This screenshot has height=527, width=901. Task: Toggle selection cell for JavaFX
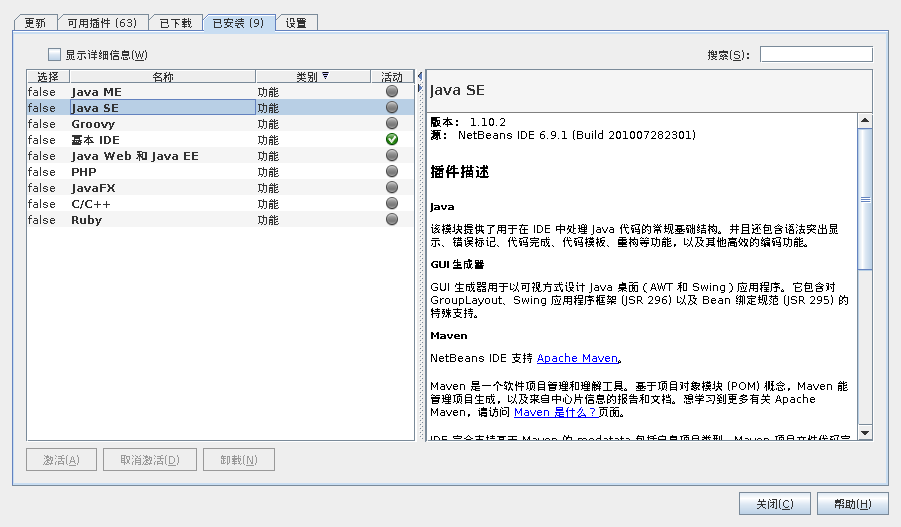click(48, 188)
